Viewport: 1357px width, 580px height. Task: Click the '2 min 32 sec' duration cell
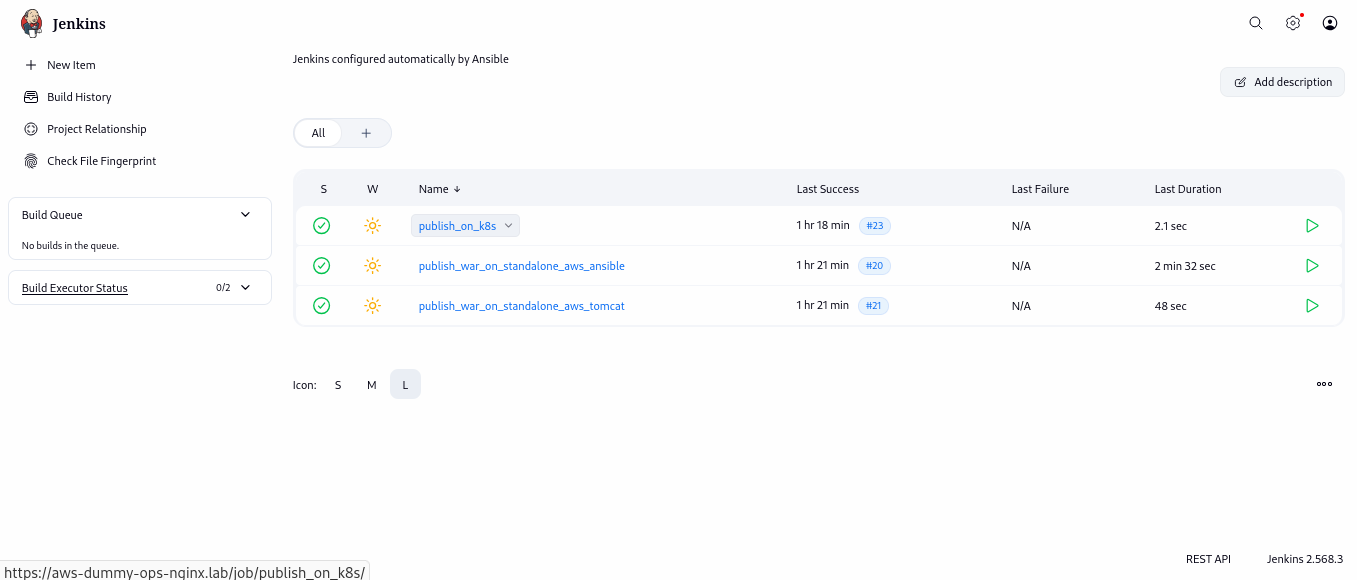click(1185, 266)
